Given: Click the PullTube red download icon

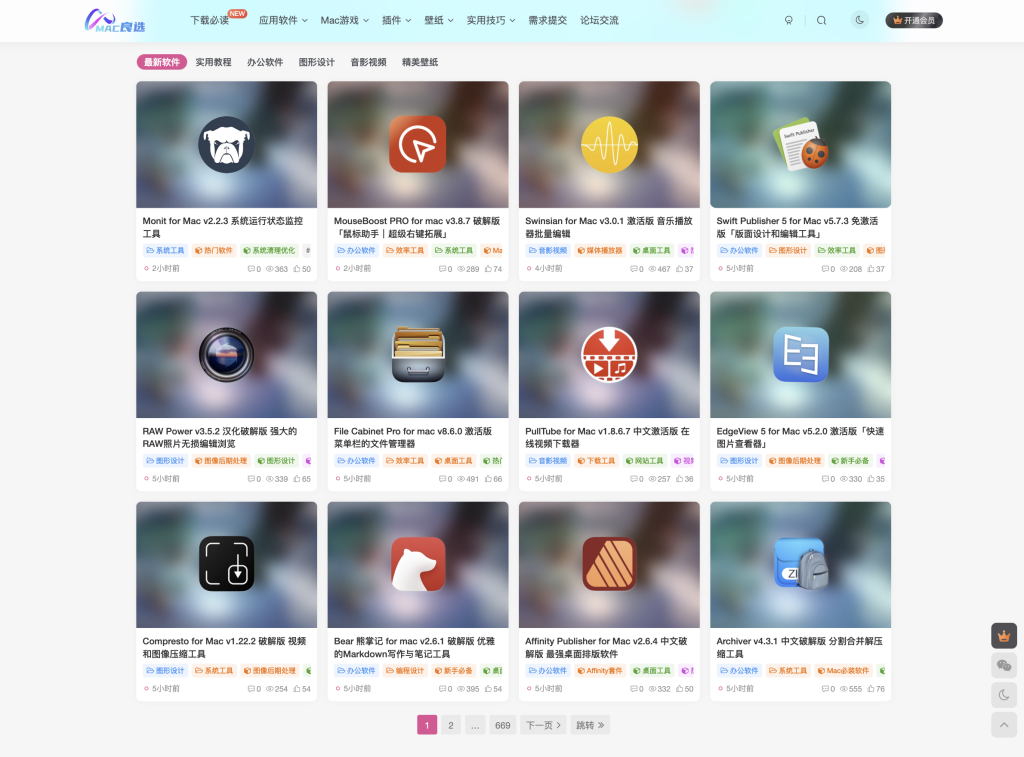Looking at the screenshot, I should pyautogui.click(x=609, y=355).
